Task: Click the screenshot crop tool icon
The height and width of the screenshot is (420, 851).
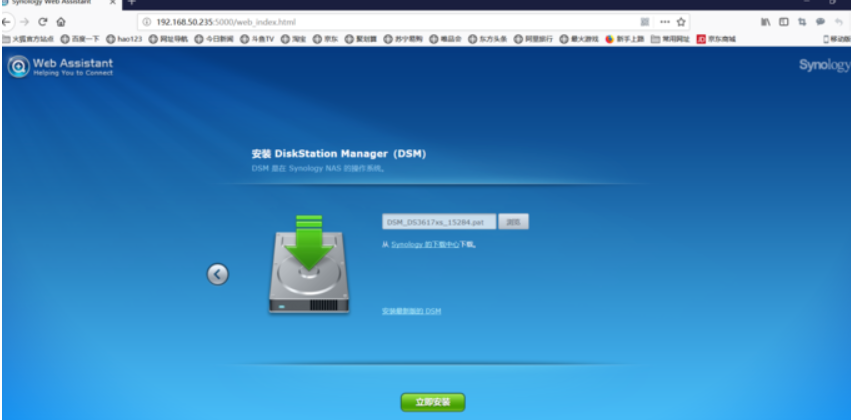Action: click(x=802, y=22)
